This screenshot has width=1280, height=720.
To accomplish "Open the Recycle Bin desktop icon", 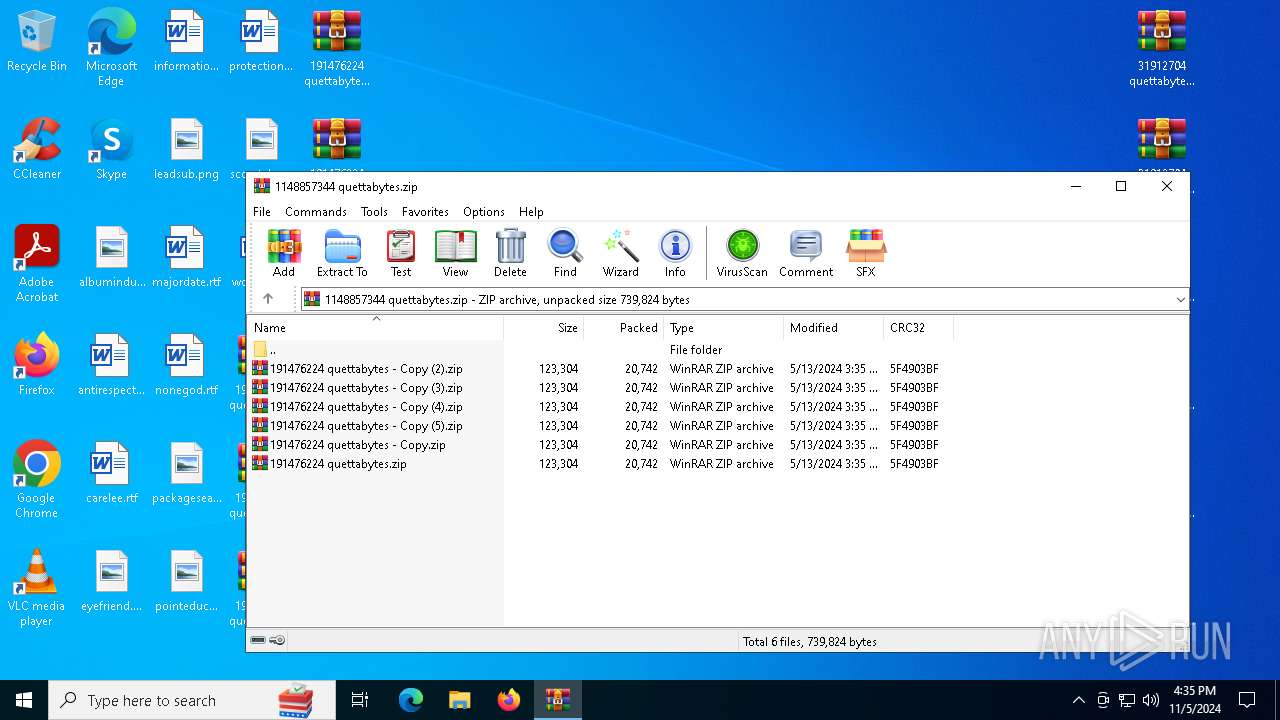I will pos(37,41).
